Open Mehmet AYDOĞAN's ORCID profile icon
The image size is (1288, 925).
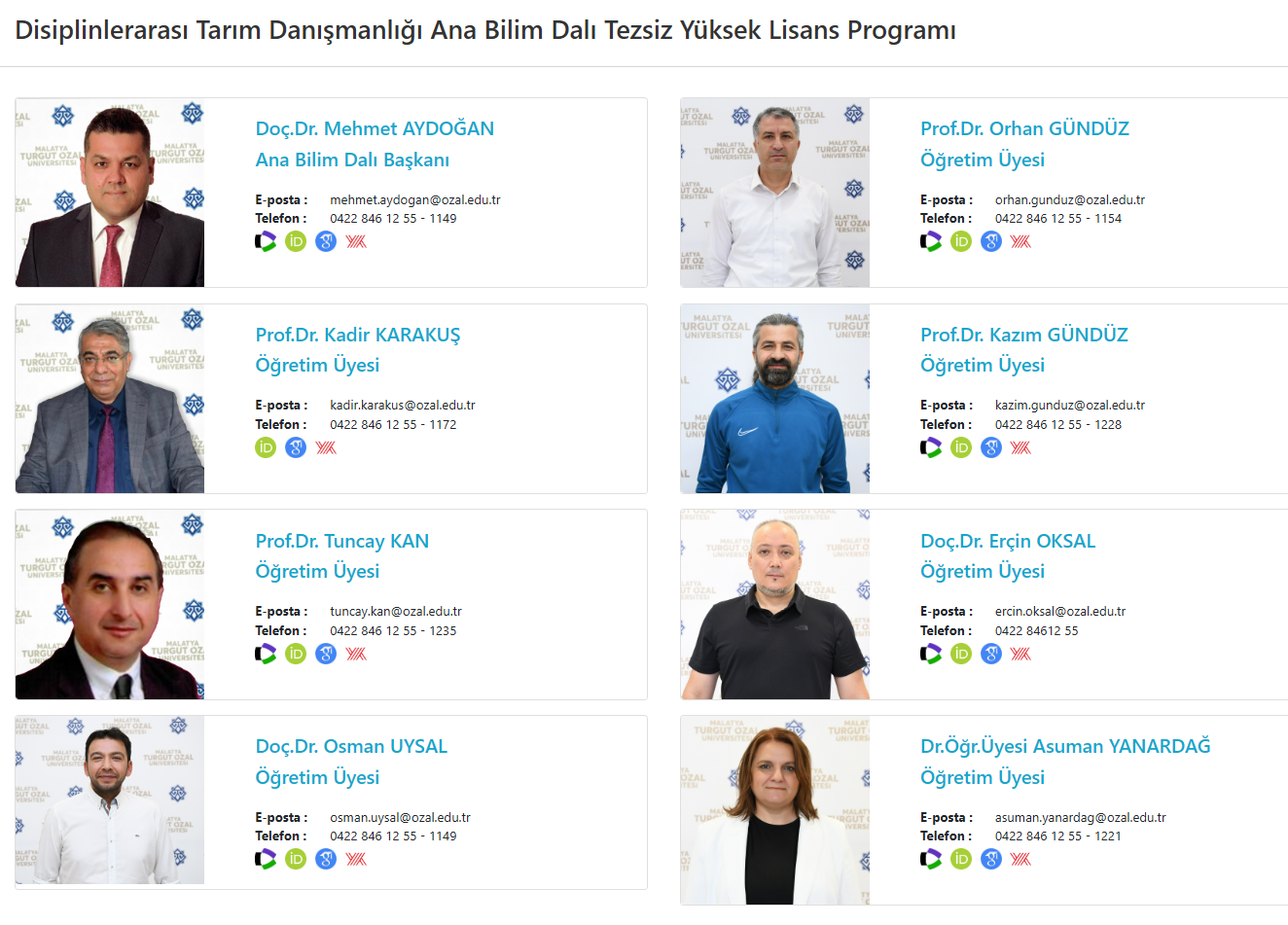click(296, 241)
